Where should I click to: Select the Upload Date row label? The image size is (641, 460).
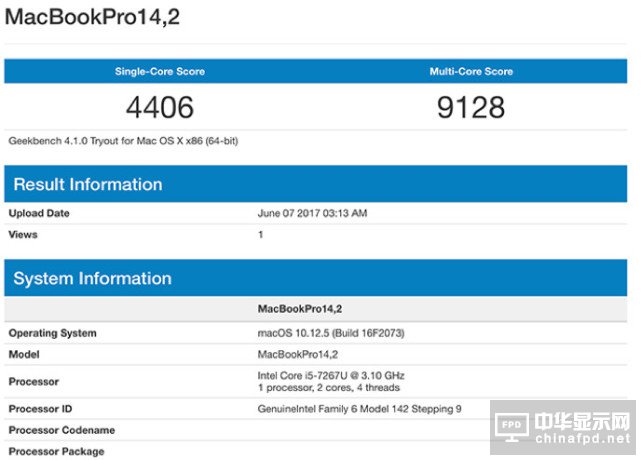[39, 213]
